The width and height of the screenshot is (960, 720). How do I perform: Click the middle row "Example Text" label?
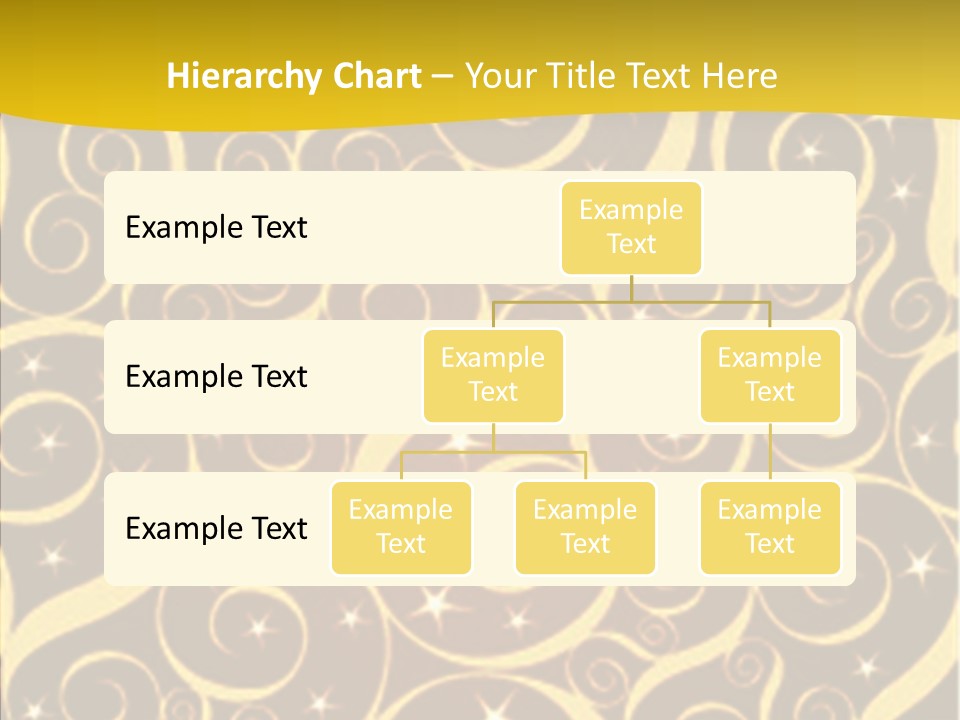pos(216,377)
